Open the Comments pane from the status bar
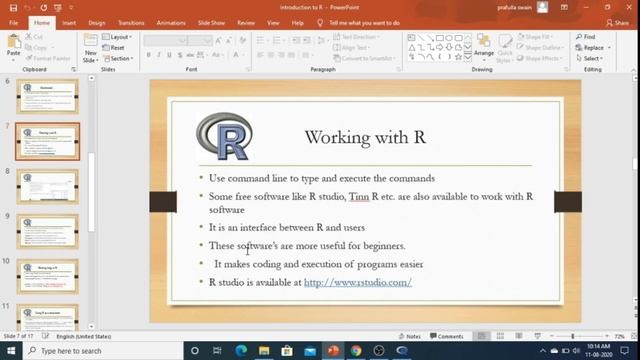This screenshot has height=360, width=640. pyautogui.click(x=447, y=336)
